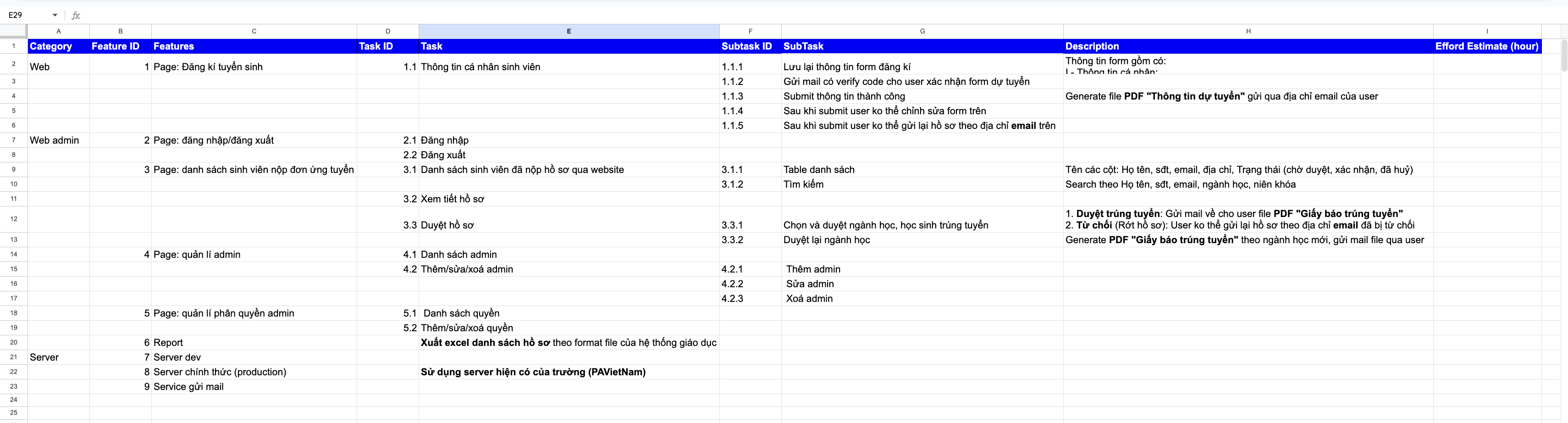Click the "Table danh sách" subtask cell
This screenshot has height=423, width=1568.
pos(922,169)
